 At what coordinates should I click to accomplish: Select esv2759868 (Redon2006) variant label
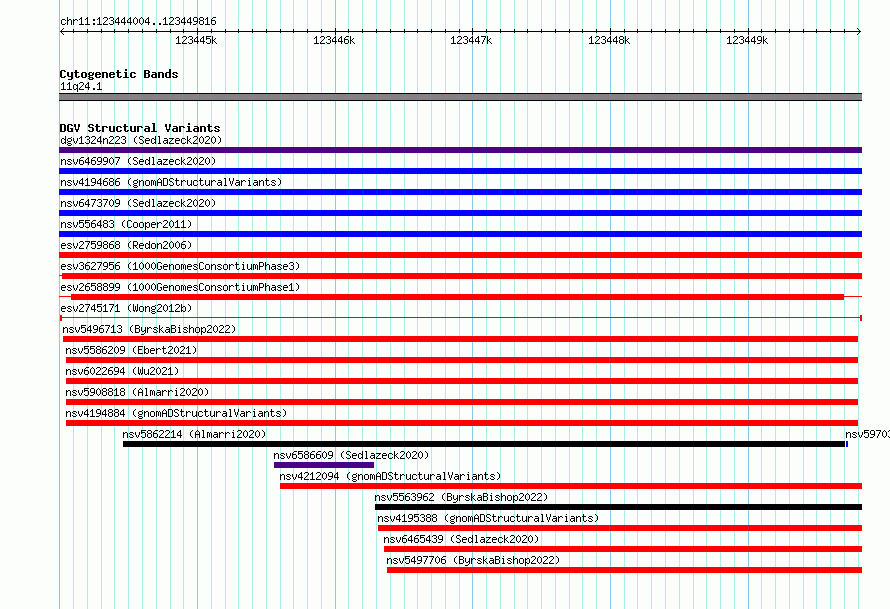coord(126,245)
